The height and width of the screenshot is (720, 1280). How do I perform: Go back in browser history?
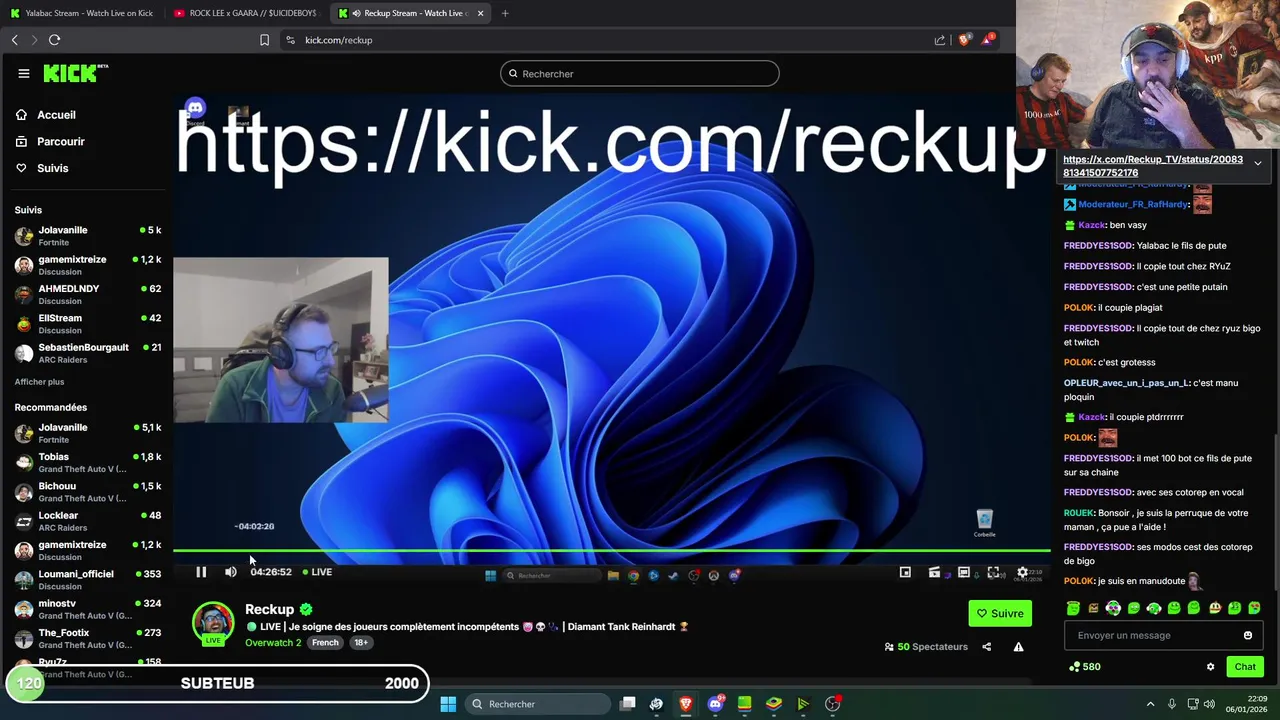14,40
